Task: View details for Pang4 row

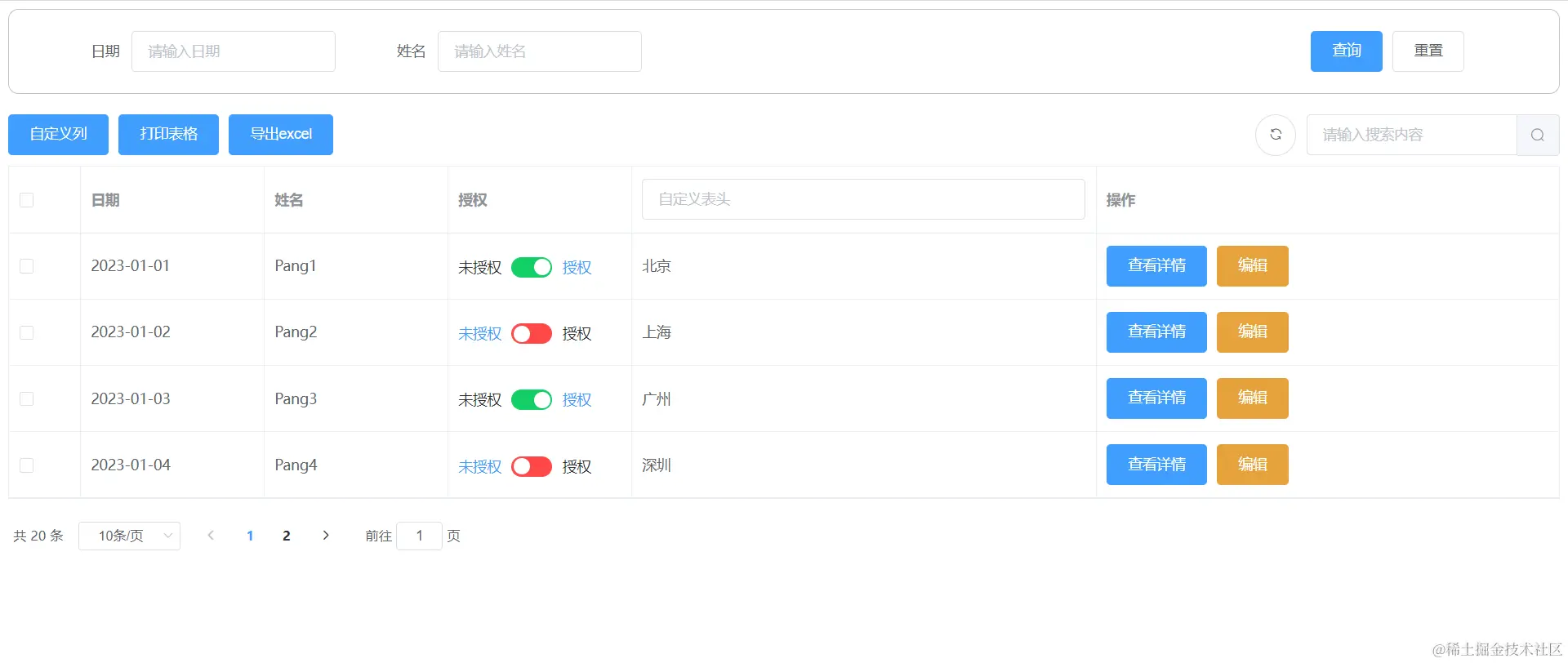Action: (1156, 465)
